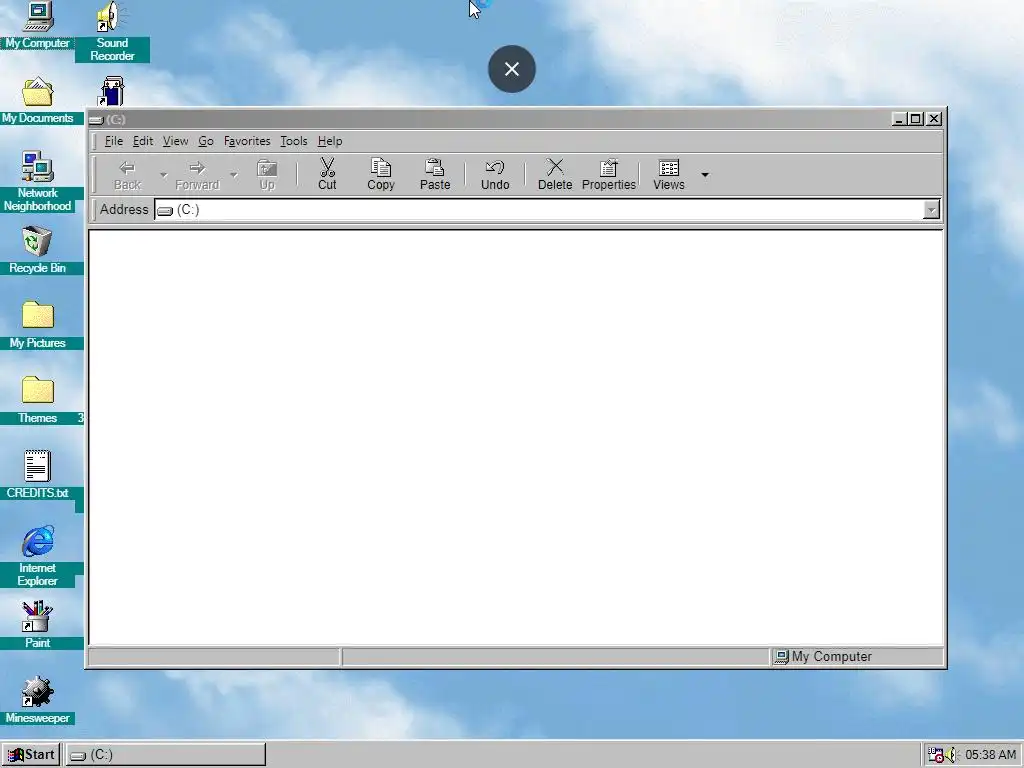This screenshot has width=1024, height=768.
Task: Click the Start button
Action: 31,754
